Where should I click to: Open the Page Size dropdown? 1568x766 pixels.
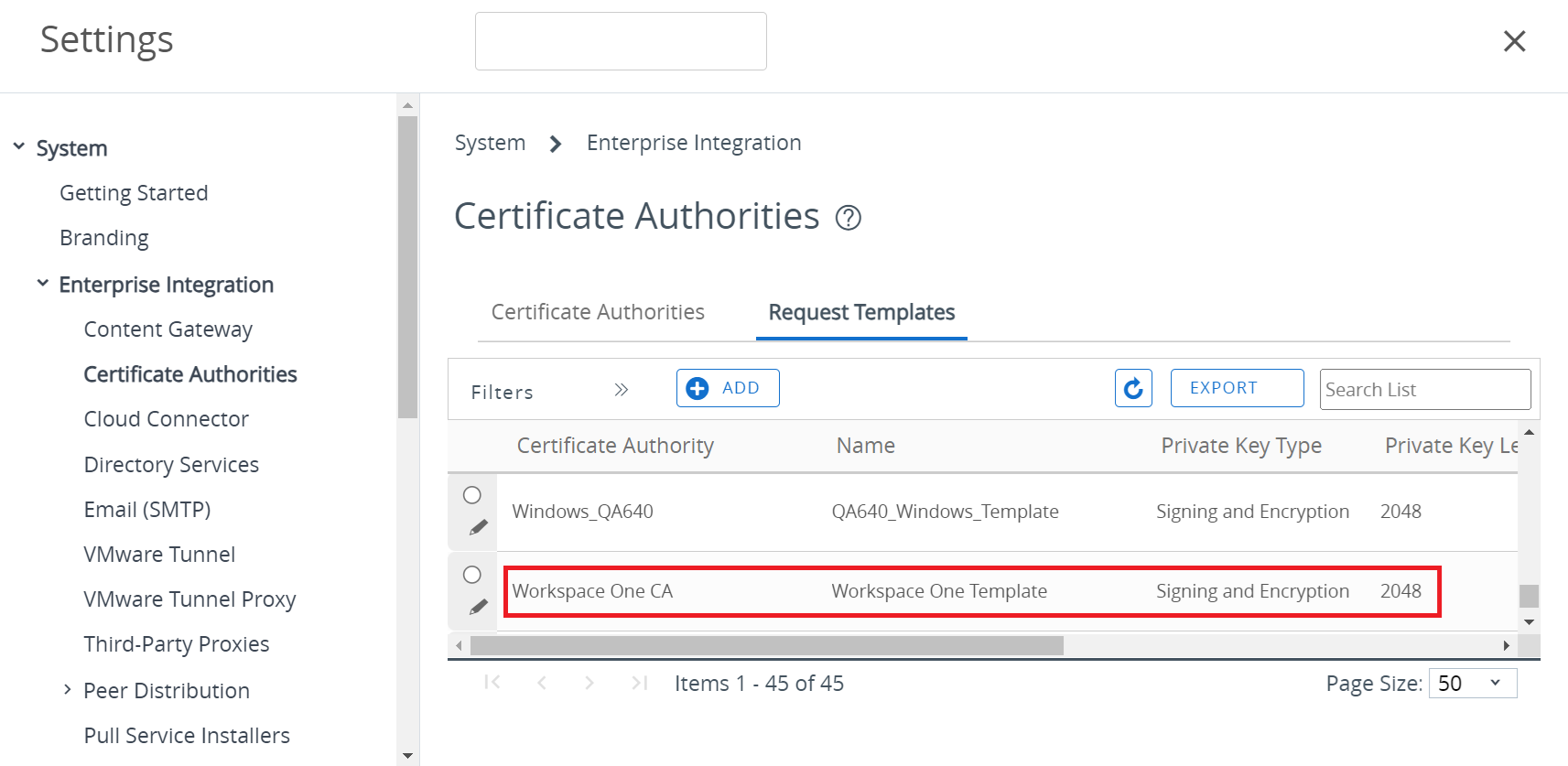coord(1471,683)
